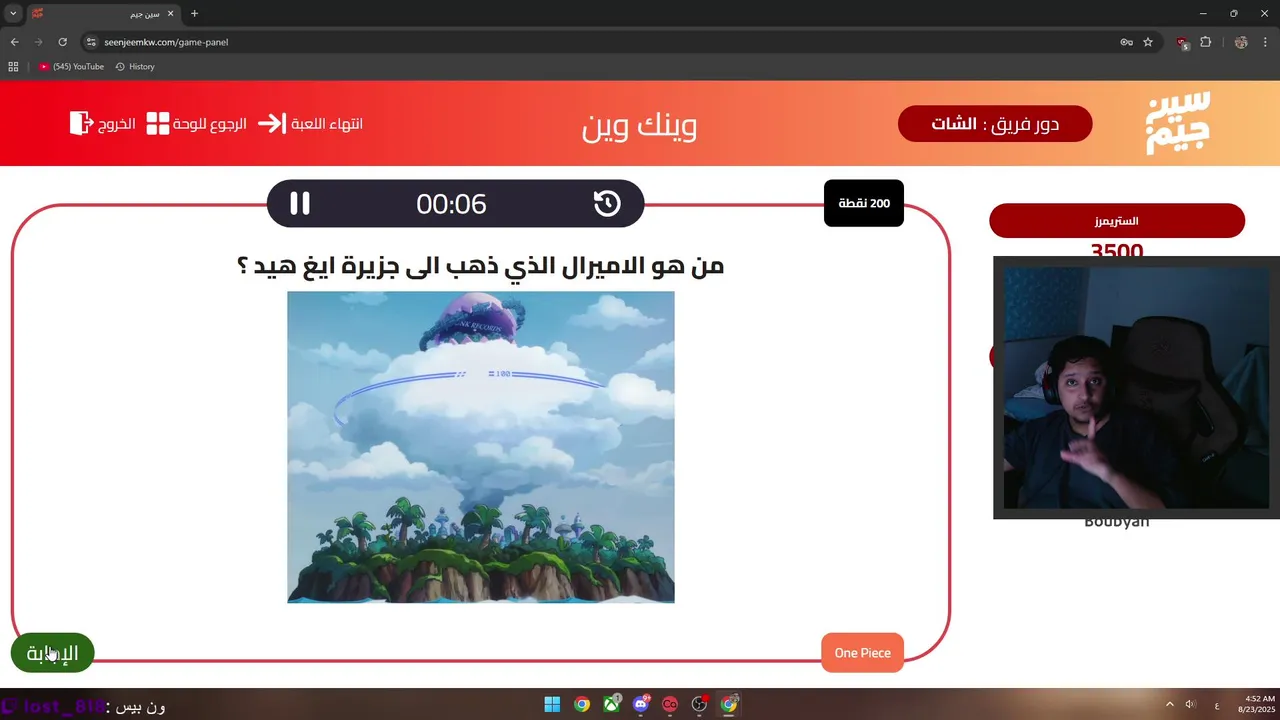Open the Egghead island question image
Image resolution: width=1280 pixels, height=720 pixels.
click(x=481, y=447)
